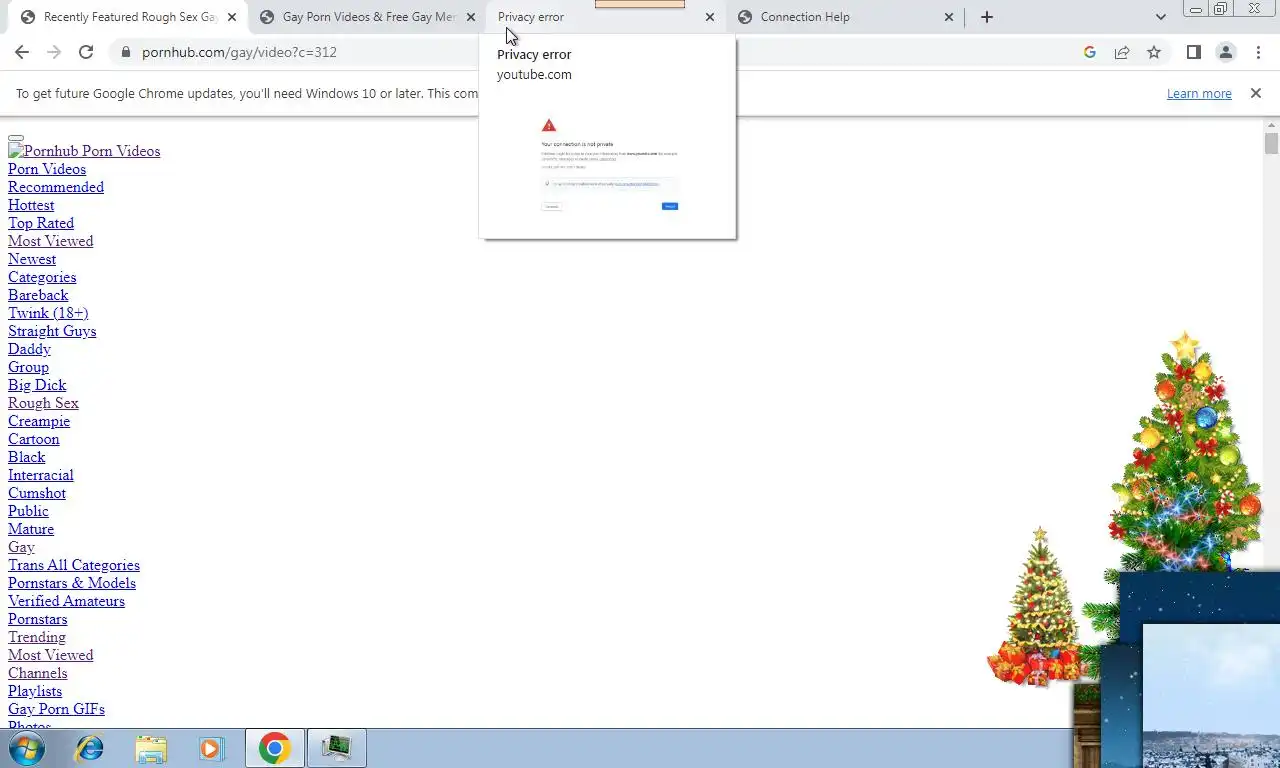Image resolution: width=1280 pixels, height=768 pixels.
Task: Click the small button above the logo
Action: pos(16,137)
